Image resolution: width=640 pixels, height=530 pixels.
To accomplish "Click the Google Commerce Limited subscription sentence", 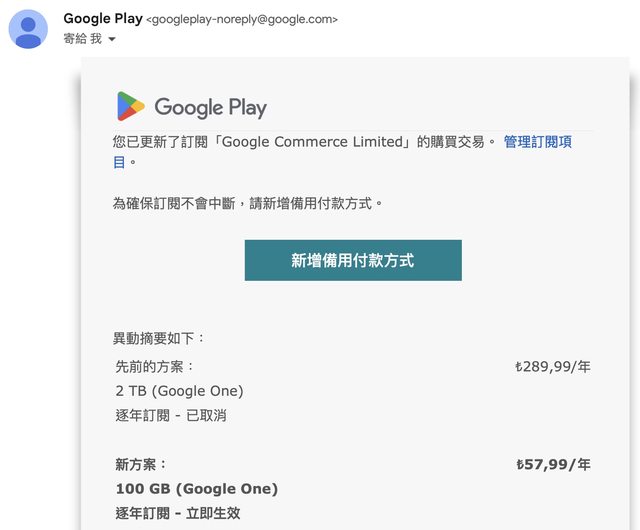I will (300, 142).
